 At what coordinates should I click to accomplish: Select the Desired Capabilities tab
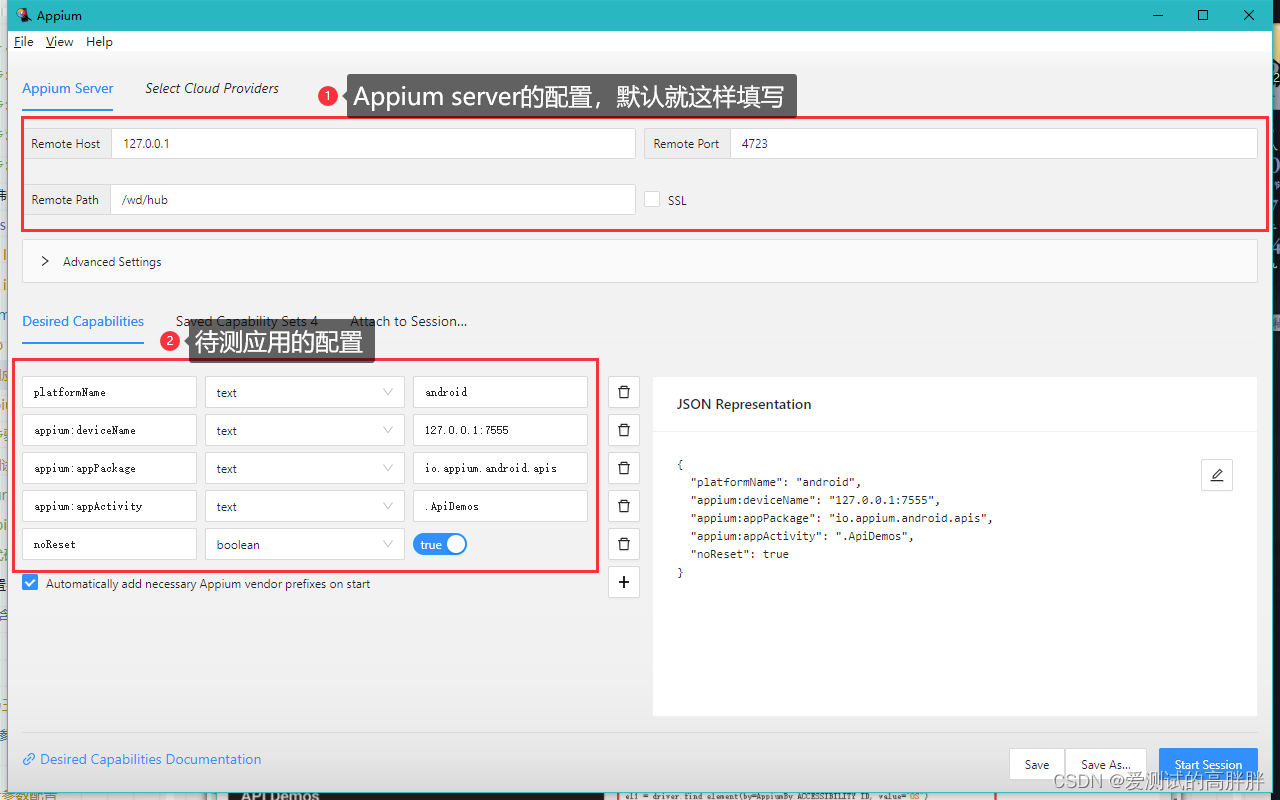[x=83, y=321]
